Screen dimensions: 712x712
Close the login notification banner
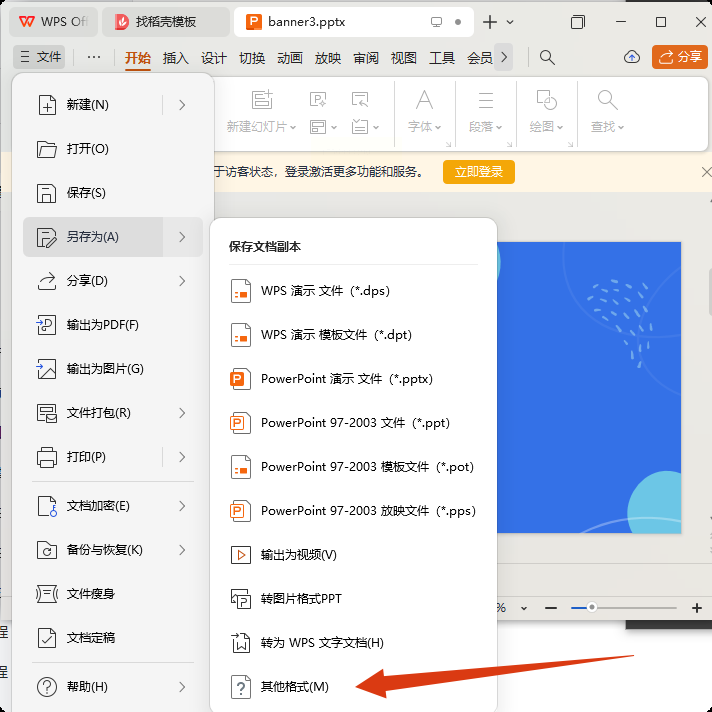pyautogui.click(x=706, y=172)
